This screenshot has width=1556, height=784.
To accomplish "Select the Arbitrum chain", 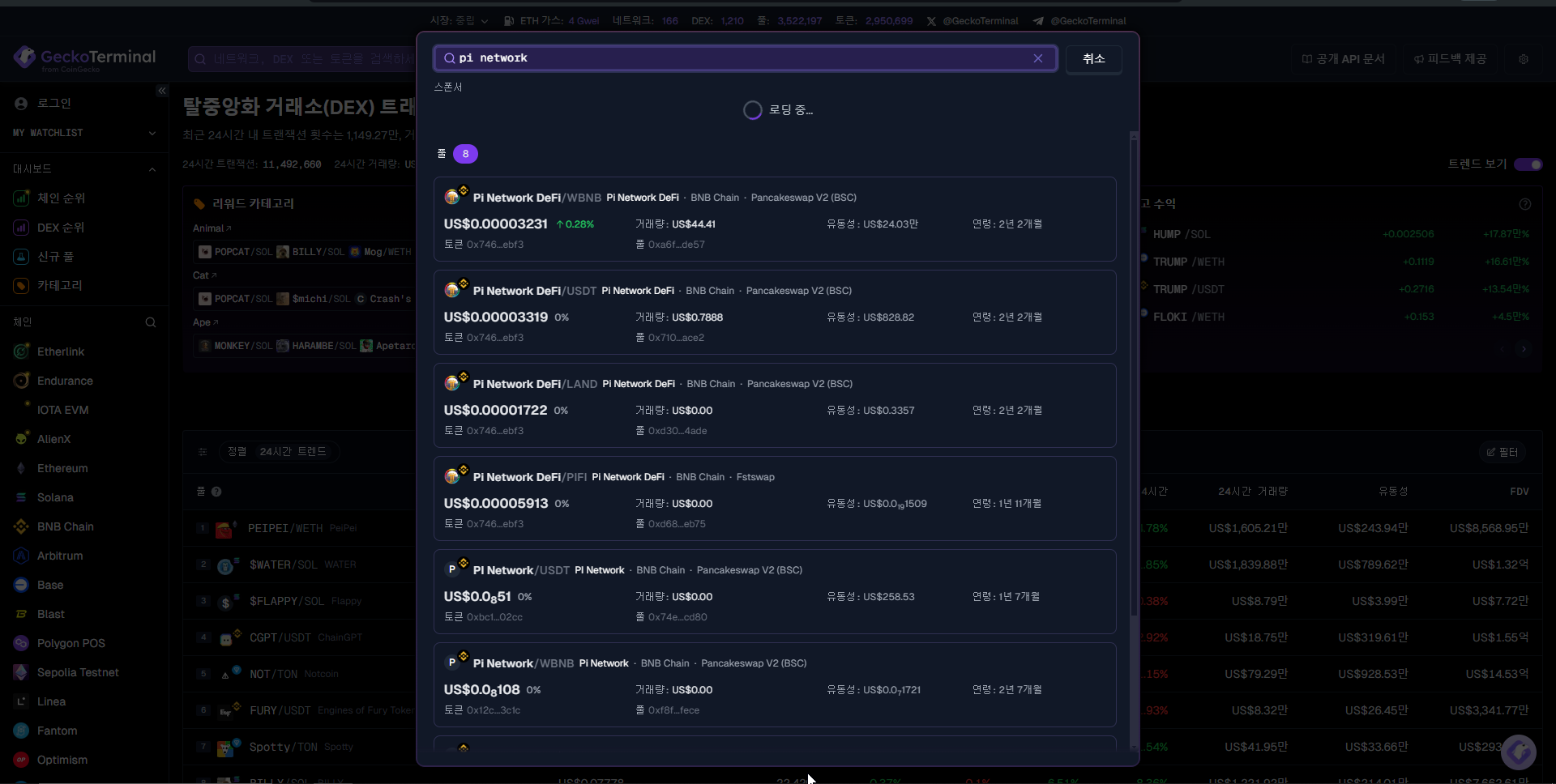I will [49, 556].
